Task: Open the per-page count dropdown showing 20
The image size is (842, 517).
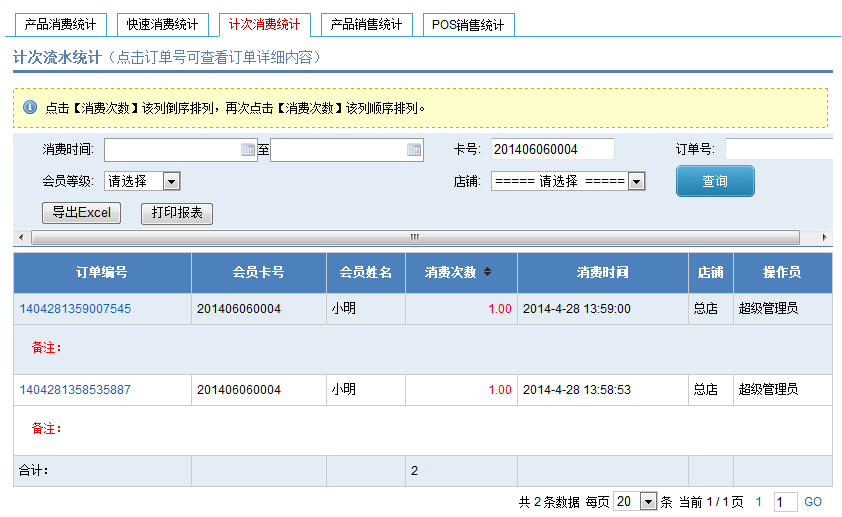Action: 647,502
